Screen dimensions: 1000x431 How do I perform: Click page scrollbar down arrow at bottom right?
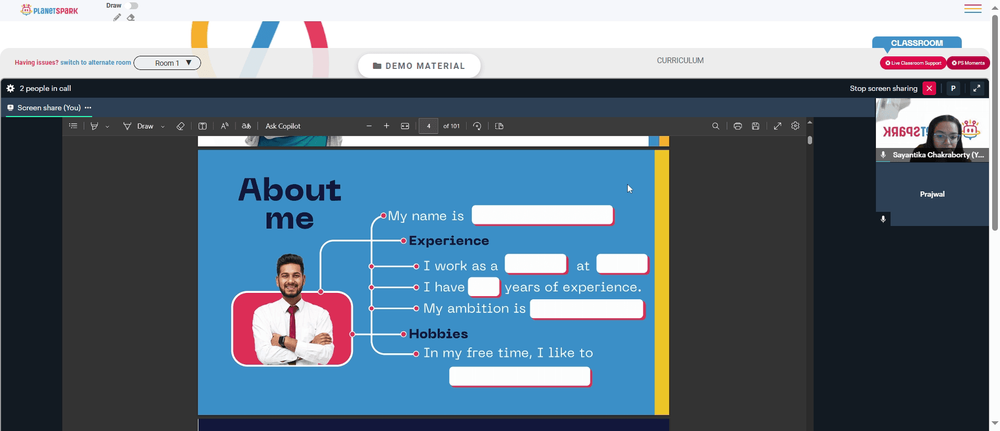[x=995, y=422]
